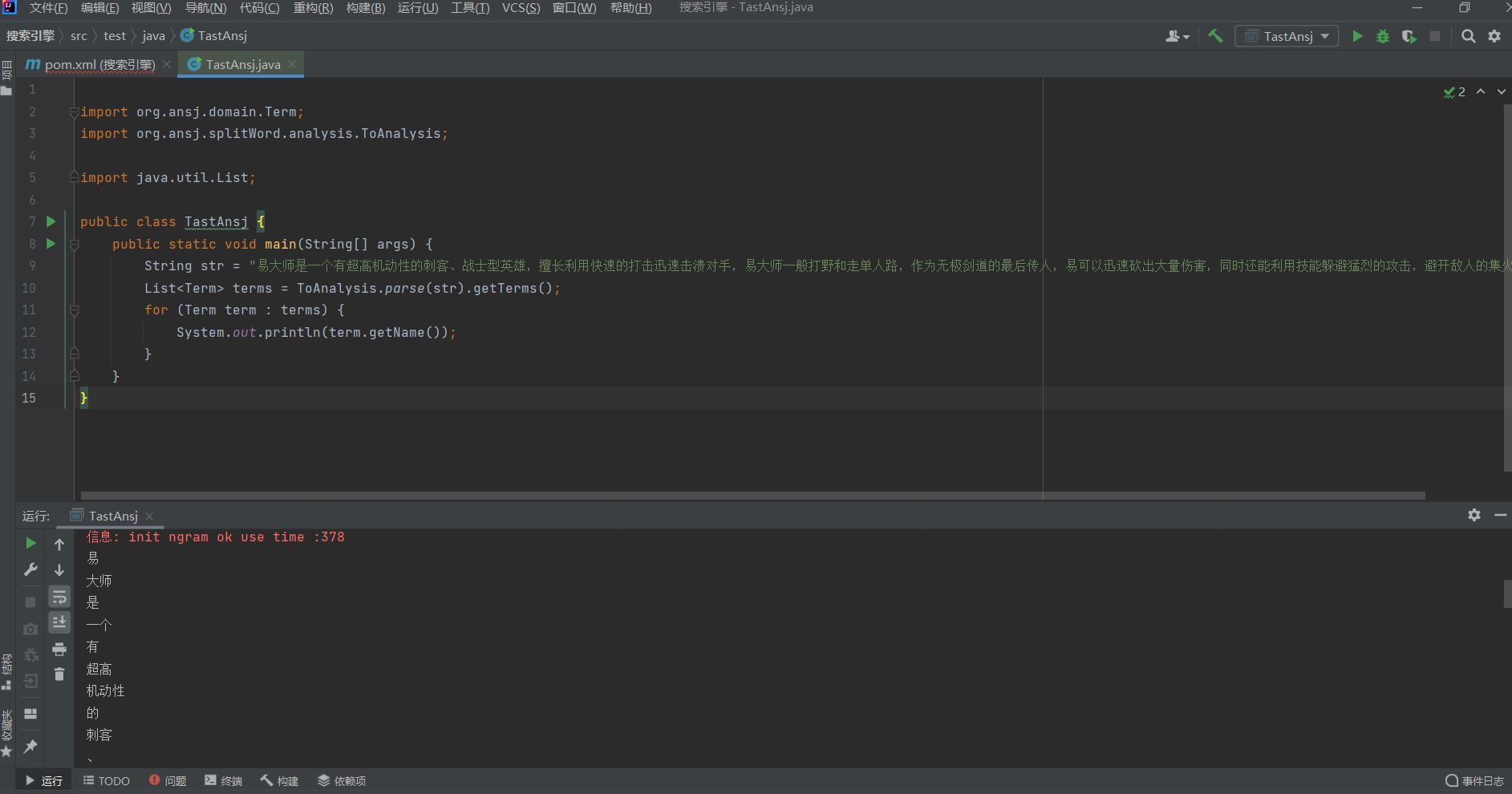This screenshot has height=794, width=1512.
Task: Open the 问题 problems tool window
Action: pyautogui.click(x=168, y=780)
